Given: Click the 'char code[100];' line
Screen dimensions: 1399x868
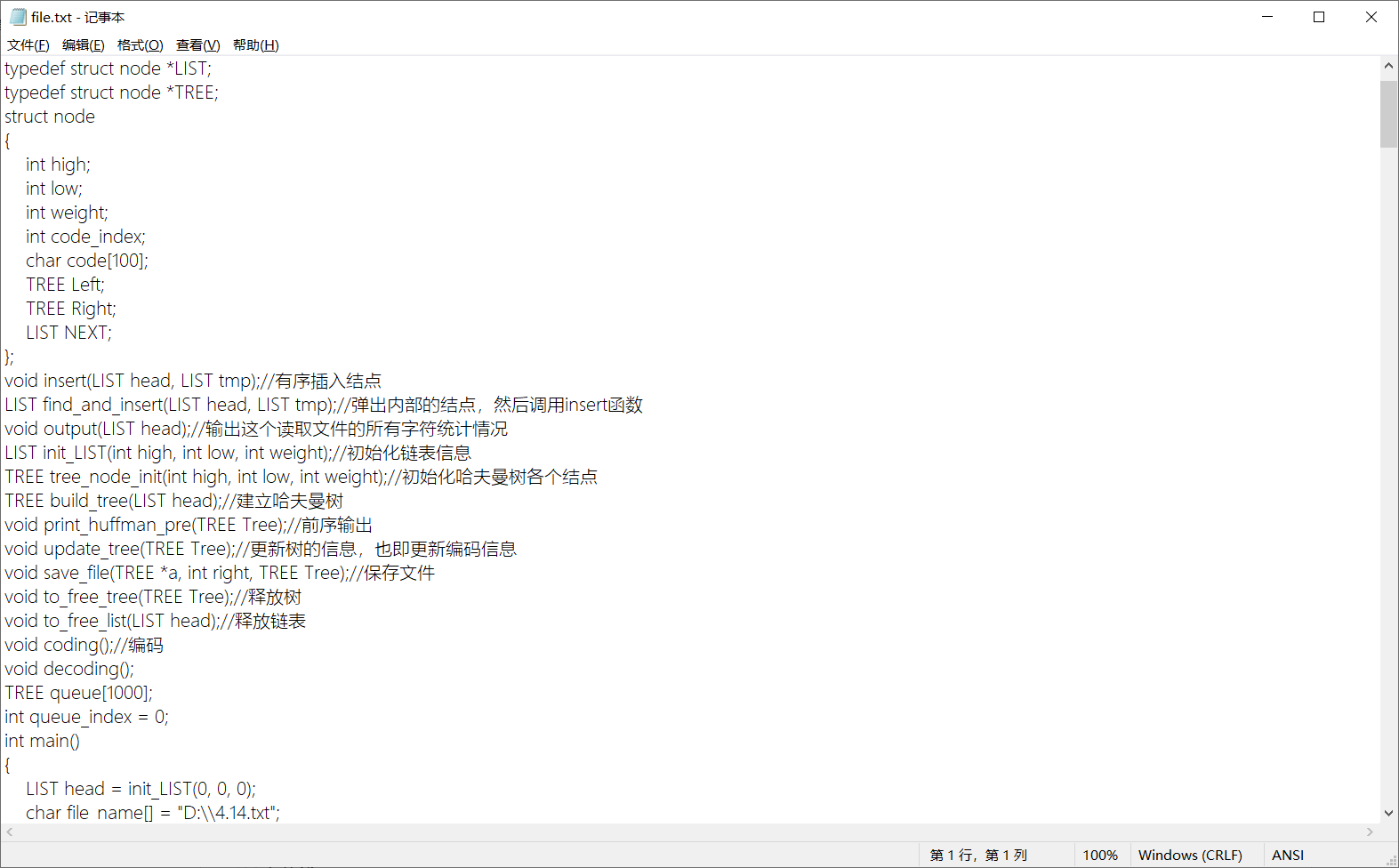Looking at the screenshot, I should point(87,261).
